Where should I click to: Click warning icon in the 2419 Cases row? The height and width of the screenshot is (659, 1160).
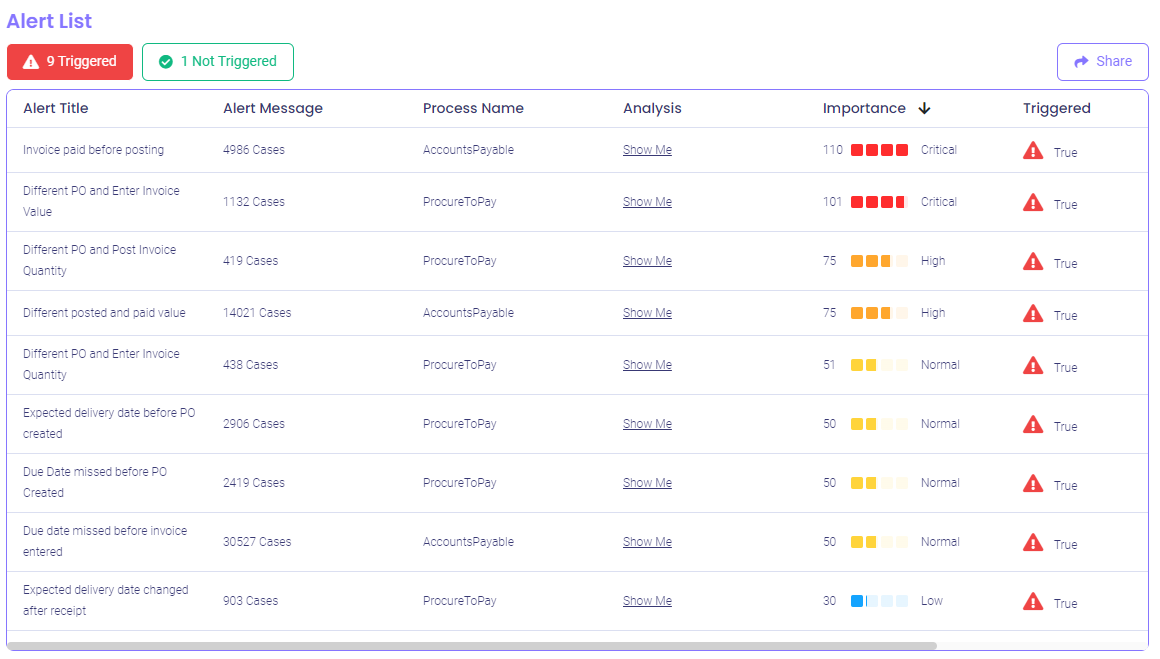click(1033, 484)
